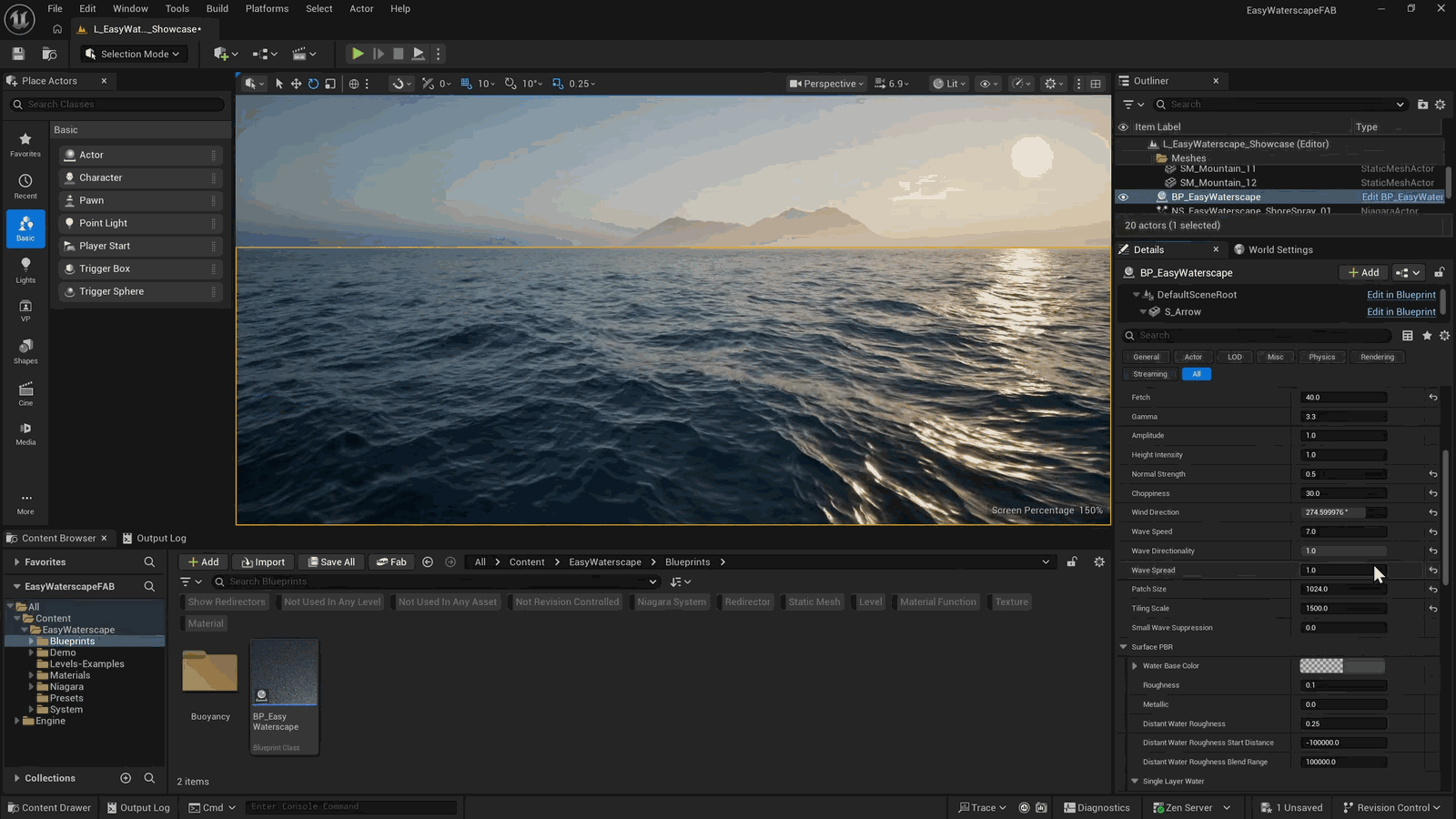This screenshot has width=1456, height=819.
Task: Open the Perspective viewport dropdown
Action: [x=826, y=84]
